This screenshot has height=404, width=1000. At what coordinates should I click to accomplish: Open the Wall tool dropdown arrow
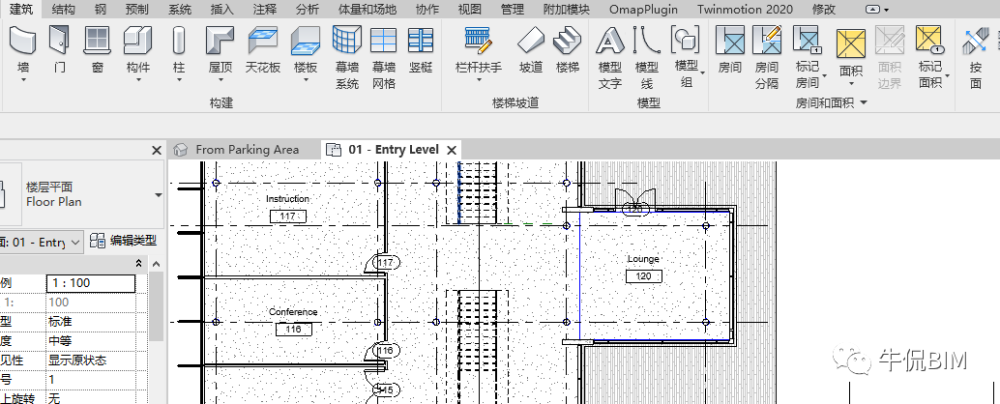23,80
